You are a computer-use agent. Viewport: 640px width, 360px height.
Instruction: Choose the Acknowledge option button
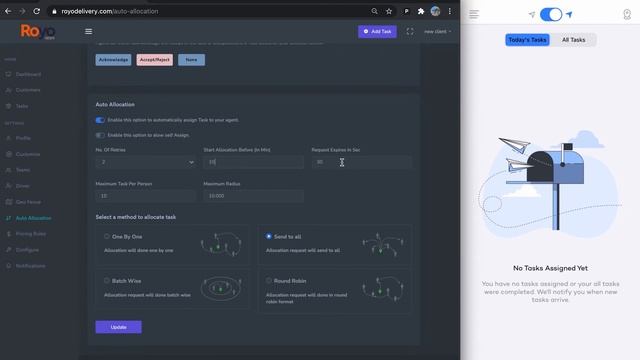pyautogui.click(x=113, y=60)
